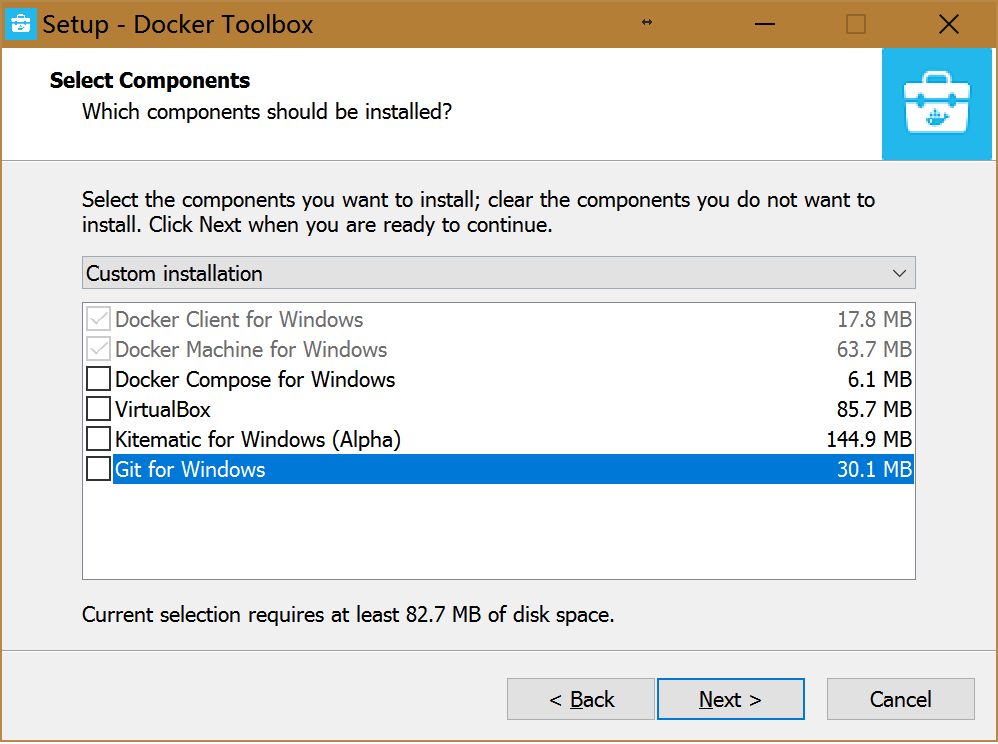This screenshot has height=744, width=998.
Task: Close the setup window
Action: click(x=949, y=24)
